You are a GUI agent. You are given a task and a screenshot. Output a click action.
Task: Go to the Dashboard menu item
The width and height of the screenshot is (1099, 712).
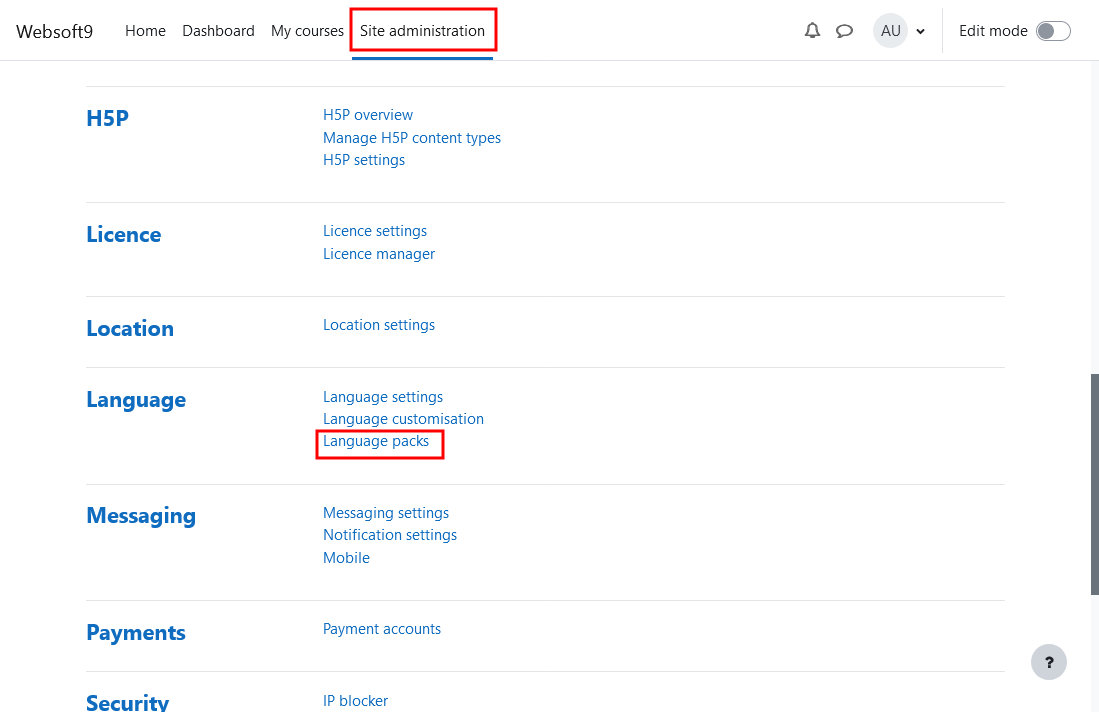(218, 31)
